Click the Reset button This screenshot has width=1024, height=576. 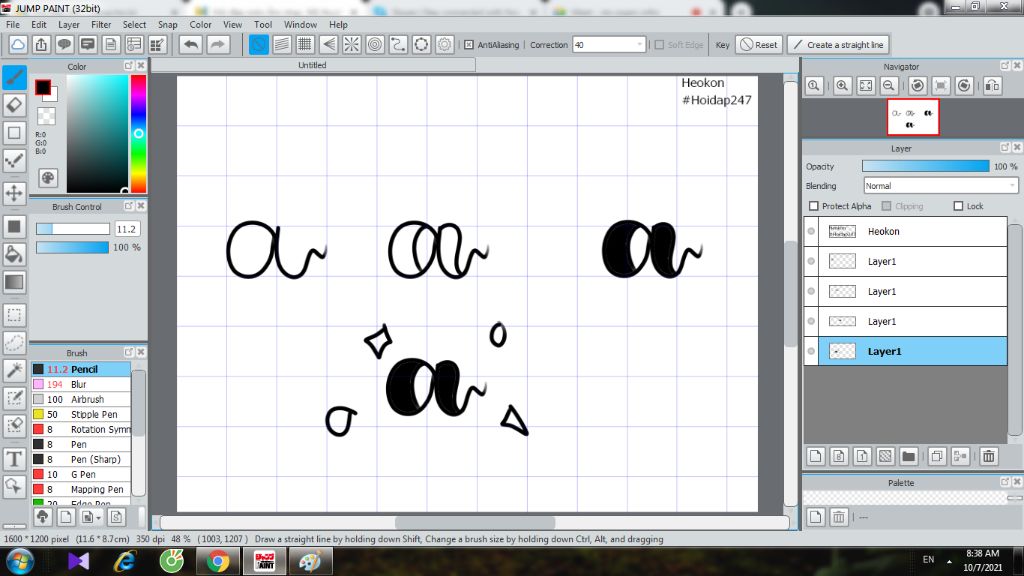(x=758, y=44)
